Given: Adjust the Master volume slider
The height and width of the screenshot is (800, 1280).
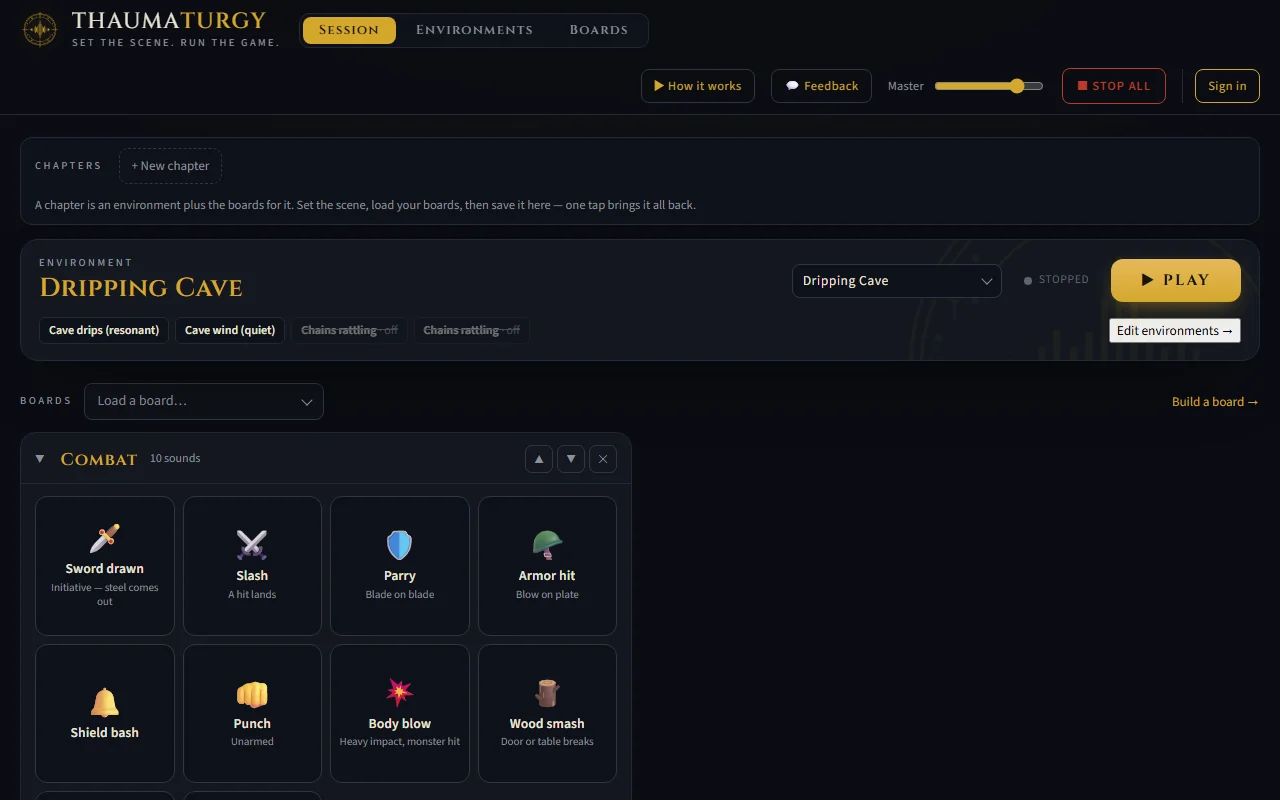Looking at the screenshot, I should pos(989,86).
